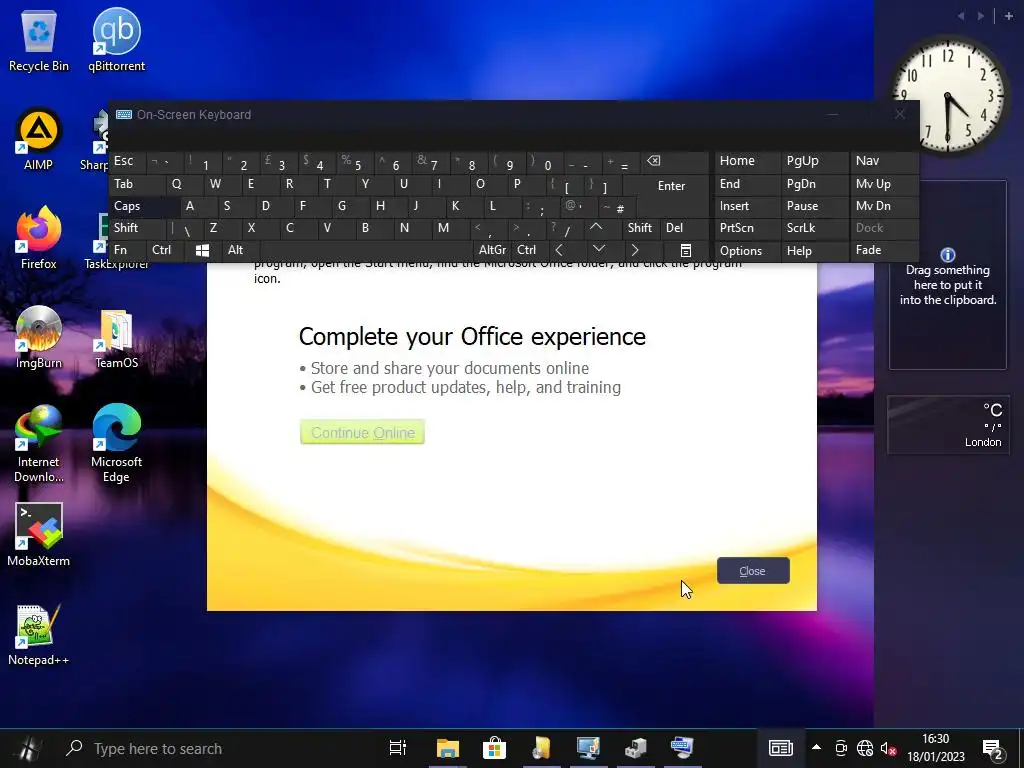Click the M key on On-Screen Keyboard
Viewport: 1024px width, 768px height.
[451, 228]
